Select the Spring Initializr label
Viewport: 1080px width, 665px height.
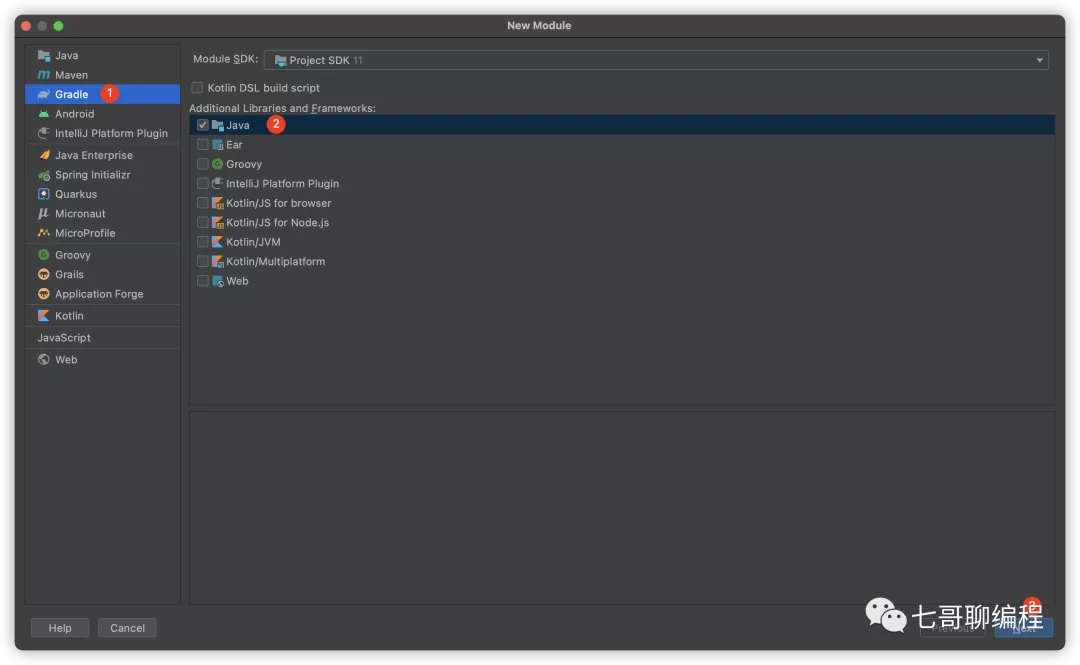93,175
